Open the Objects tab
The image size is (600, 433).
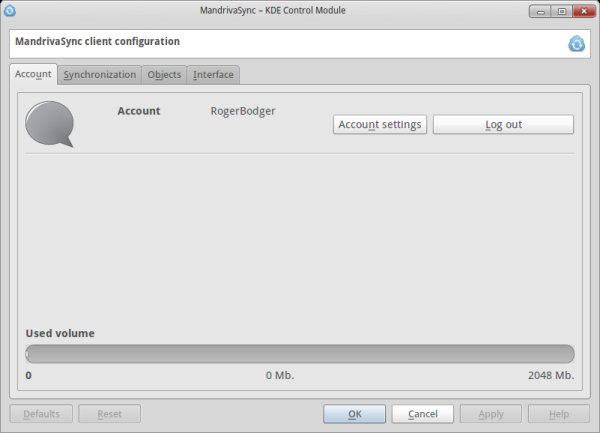164,75
